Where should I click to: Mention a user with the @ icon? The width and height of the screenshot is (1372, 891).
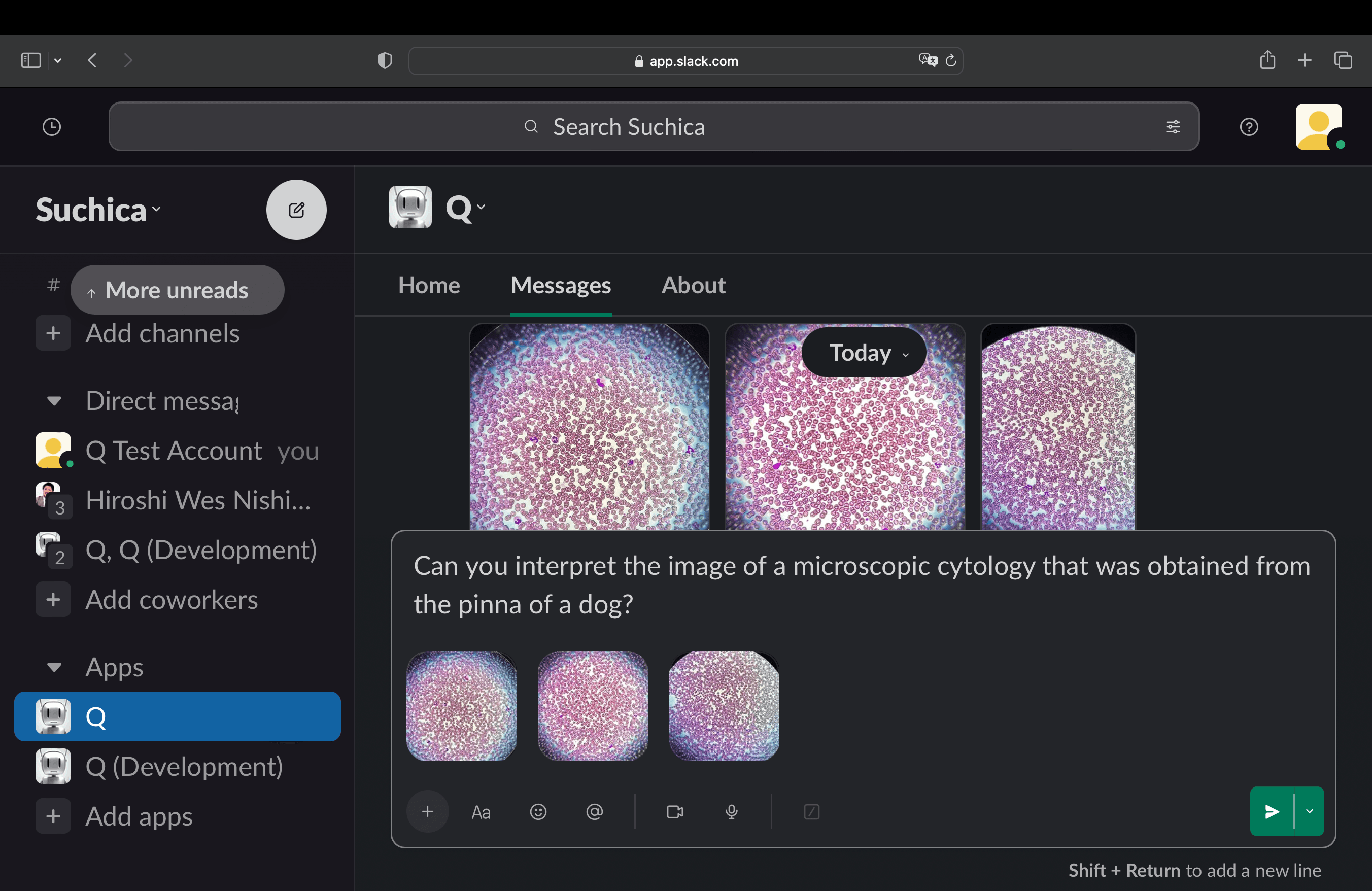[x=594, y=812]
